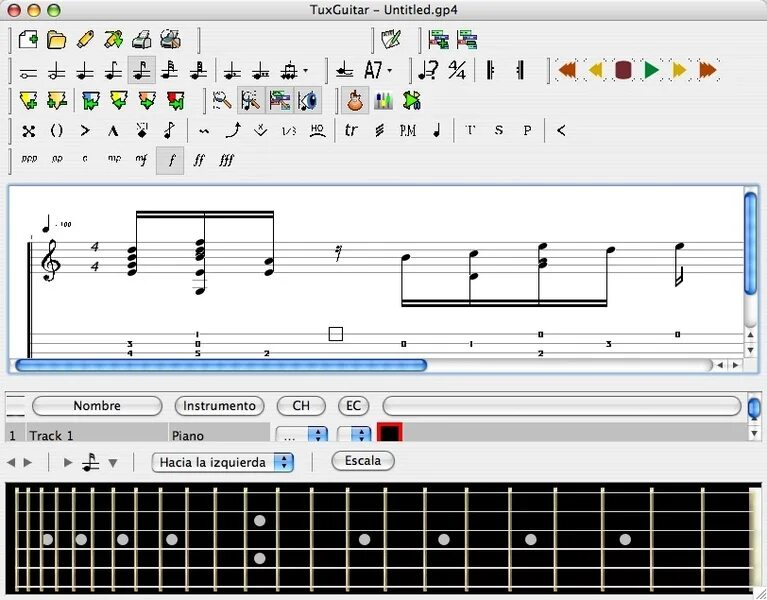The image size is (767, 600).
Task: Open a file with folder icon
Action: click(x=57, y=39)
